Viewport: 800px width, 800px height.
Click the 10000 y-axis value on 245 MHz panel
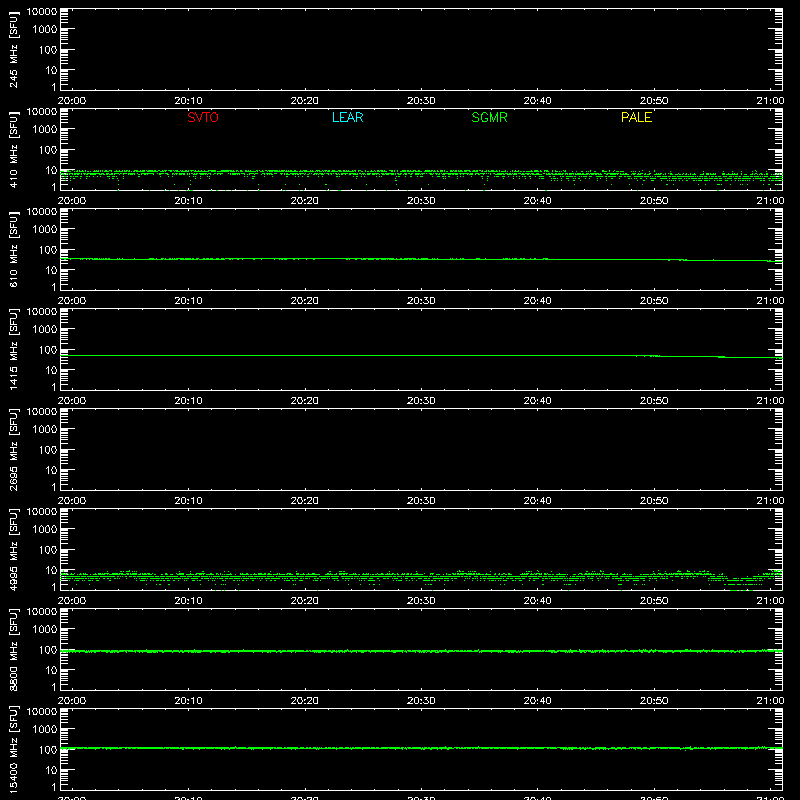point(42,12)
